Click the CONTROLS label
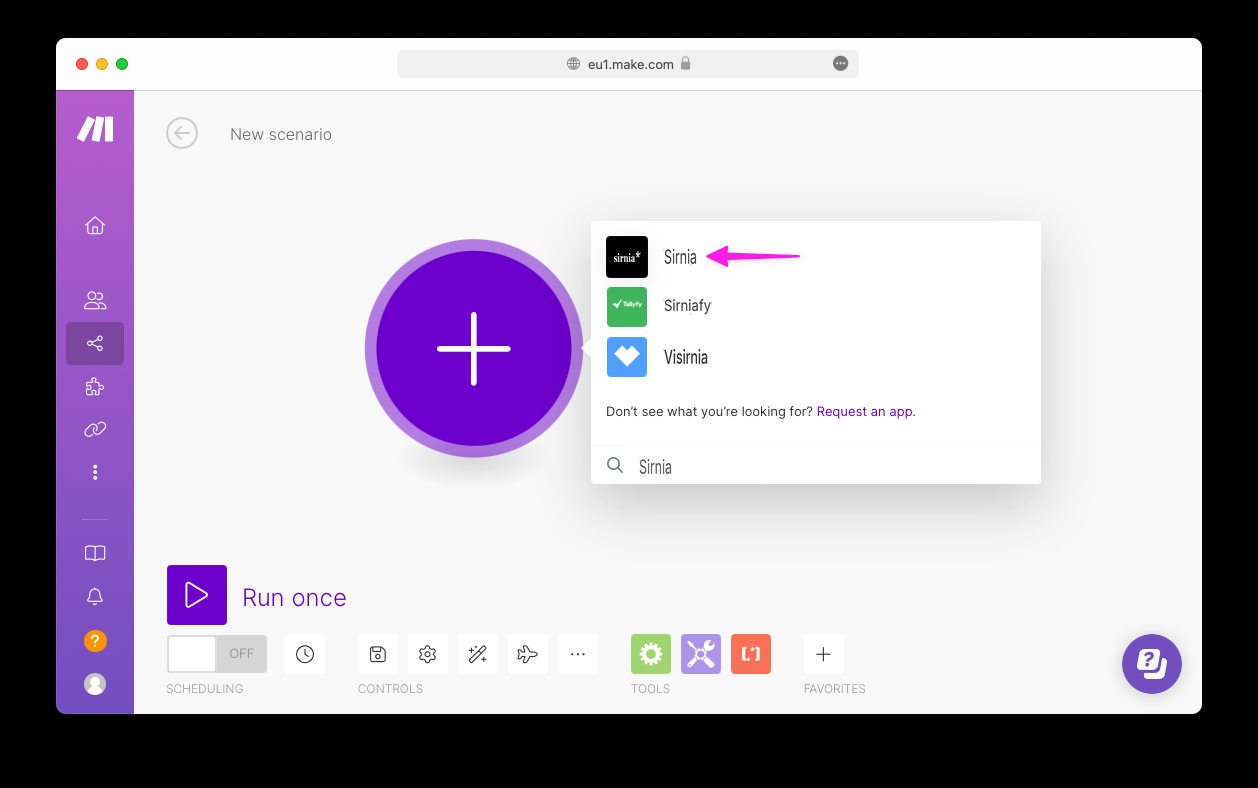 click(390, 689)
